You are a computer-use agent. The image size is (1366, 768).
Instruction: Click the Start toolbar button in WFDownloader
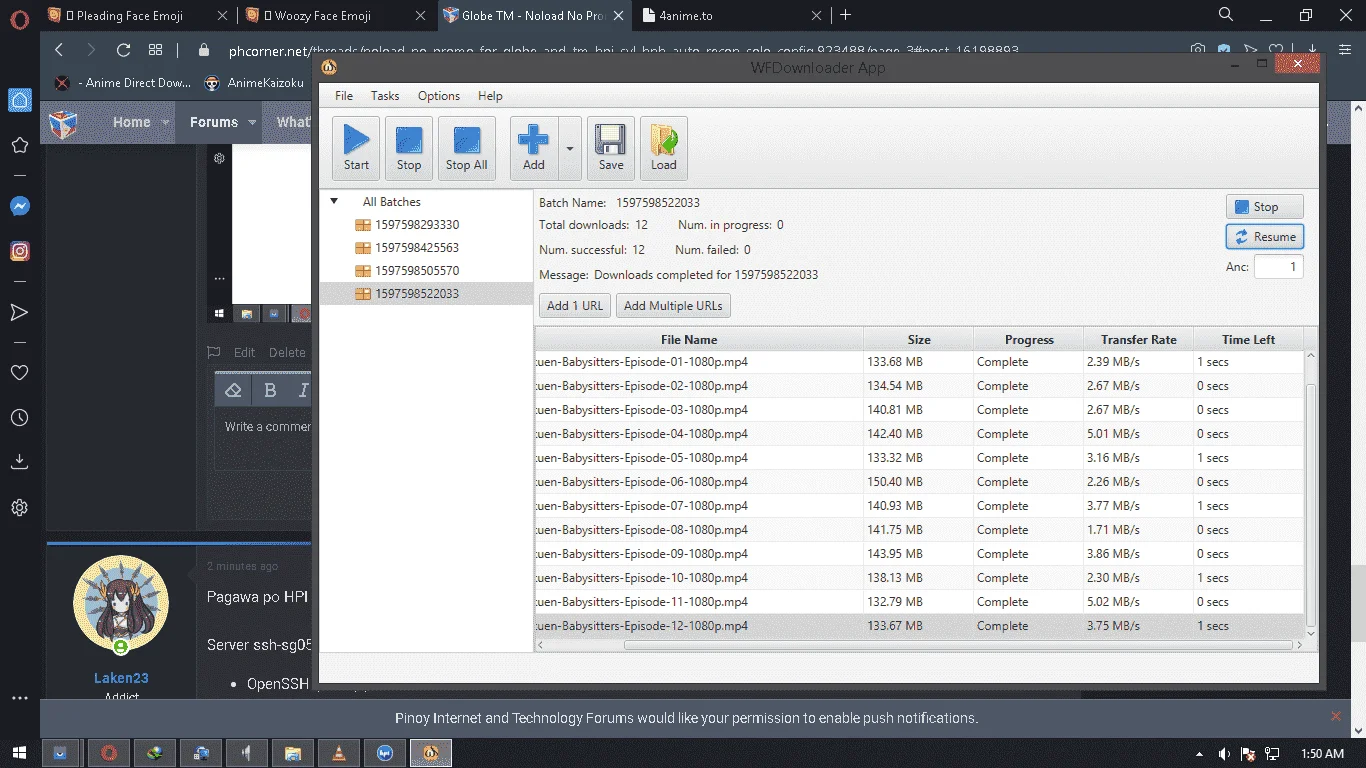356,148
